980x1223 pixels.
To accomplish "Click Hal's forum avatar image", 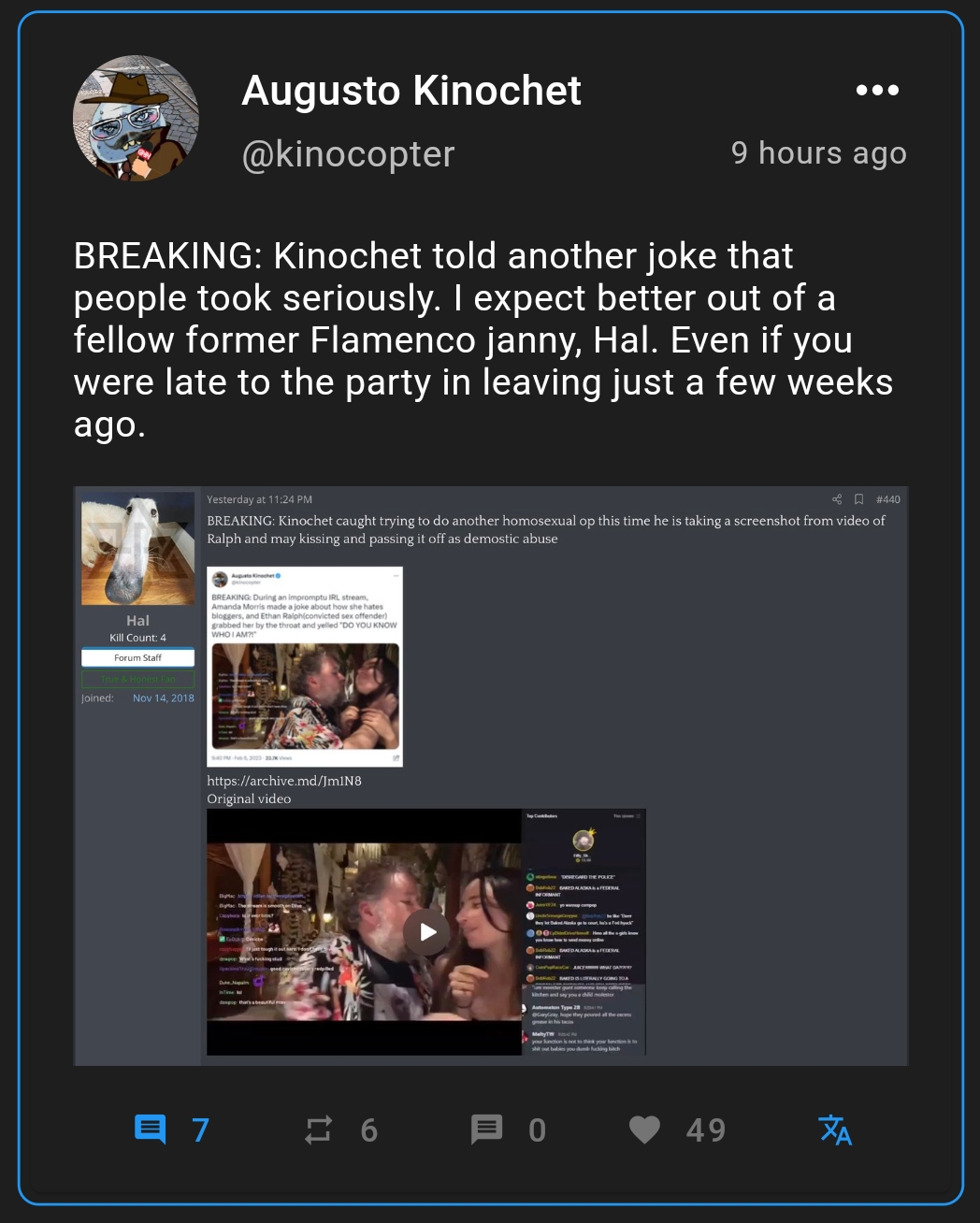I will [137, 549].
